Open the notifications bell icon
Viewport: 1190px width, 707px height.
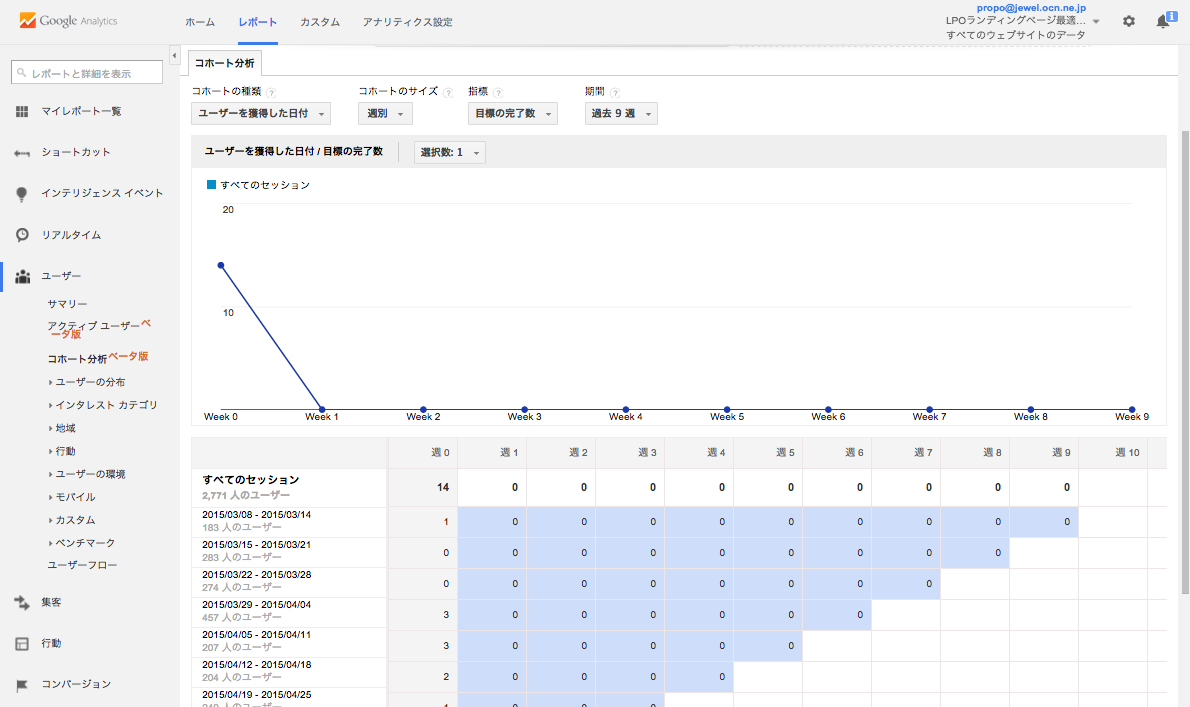coord(1163,21)
